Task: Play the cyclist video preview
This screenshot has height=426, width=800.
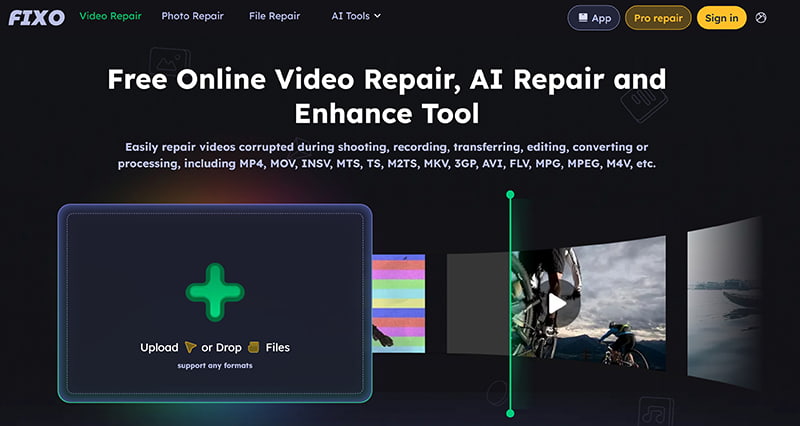Action: [557, 304]
